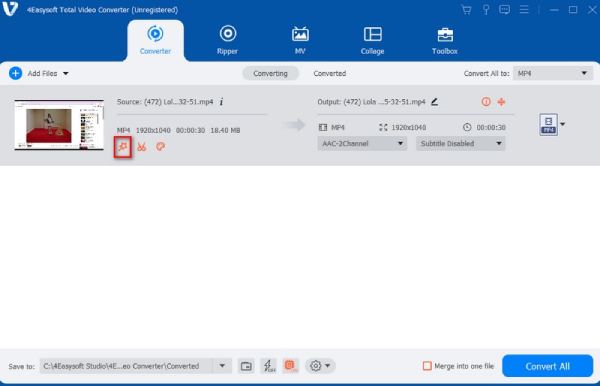Open the AAC-2Channel audio dropdown
The image size is (600, 386).
[362, 143]
